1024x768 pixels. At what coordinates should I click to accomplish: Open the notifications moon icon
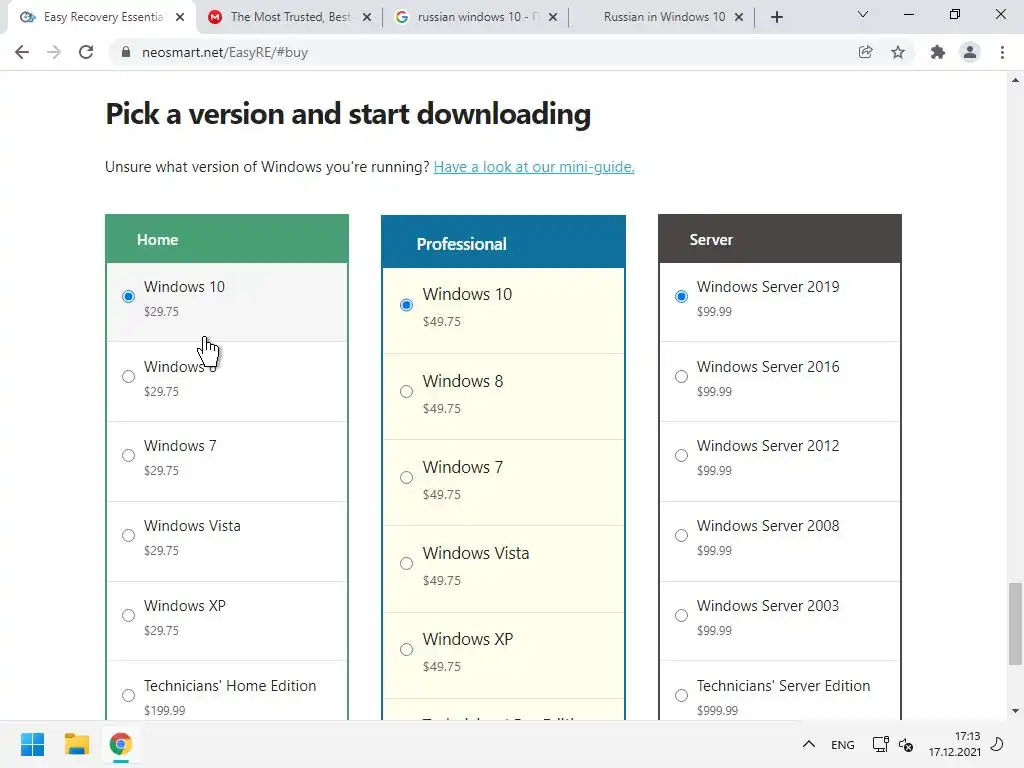tap(997, 744)
